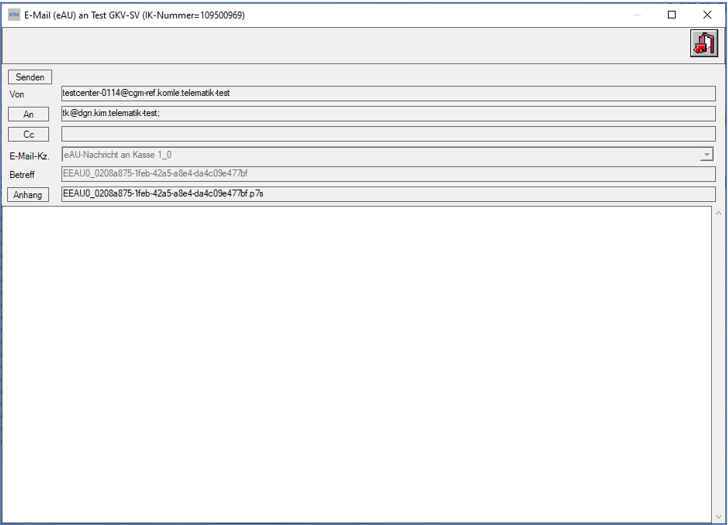This screenshot has width=728, height=525.
Task: Open the eAU-Nachricht an Kasse combo box
Action: [x=387, y=155]
